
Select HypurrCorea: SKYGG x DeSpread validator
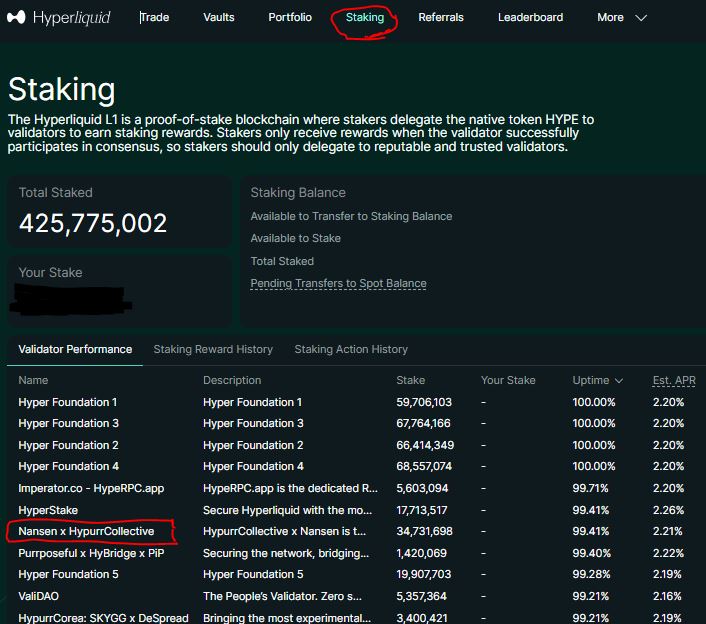tap(104, 618)
